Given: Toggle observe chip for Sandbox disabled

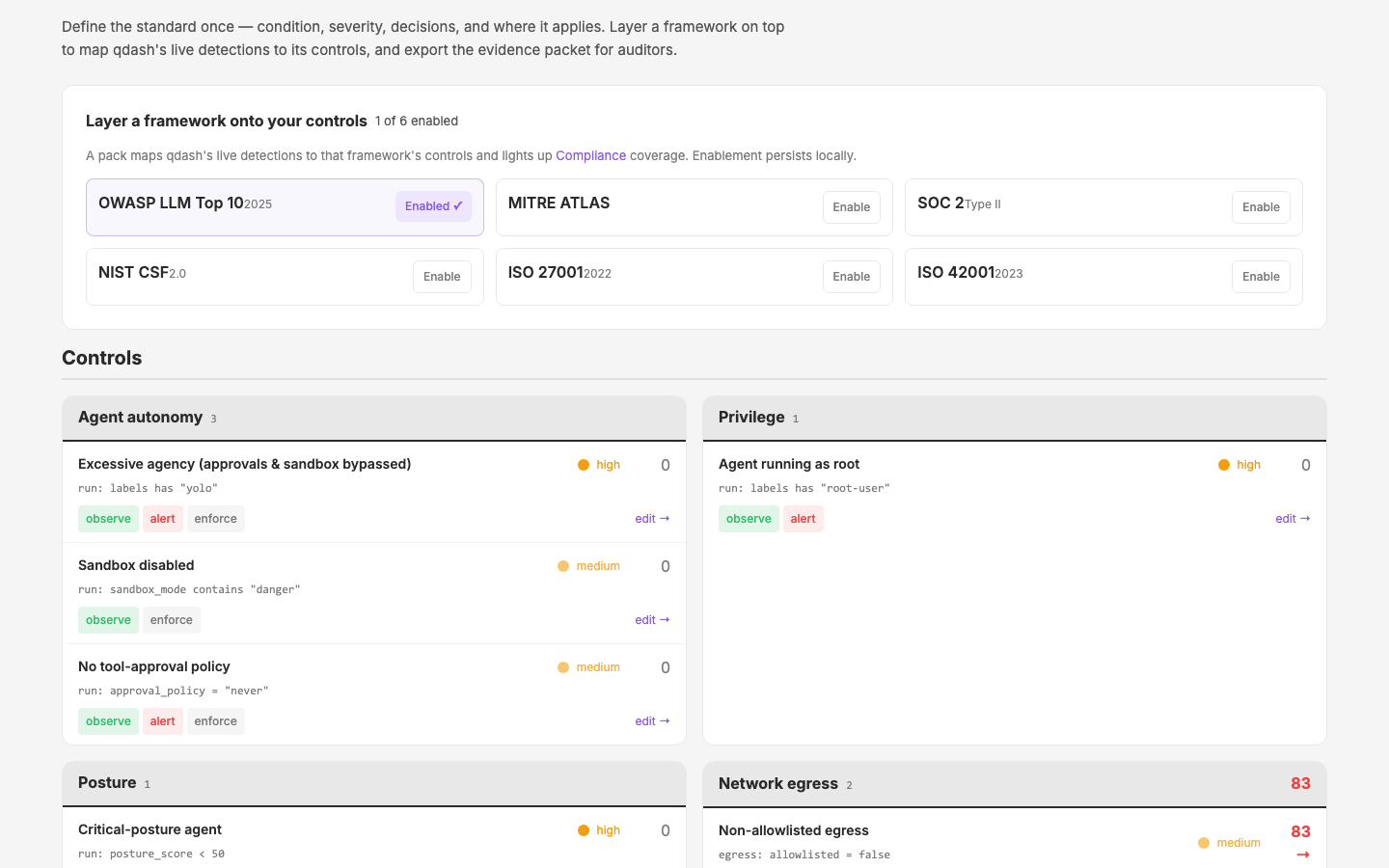Looking at the screenshot, I should (108, 620).
